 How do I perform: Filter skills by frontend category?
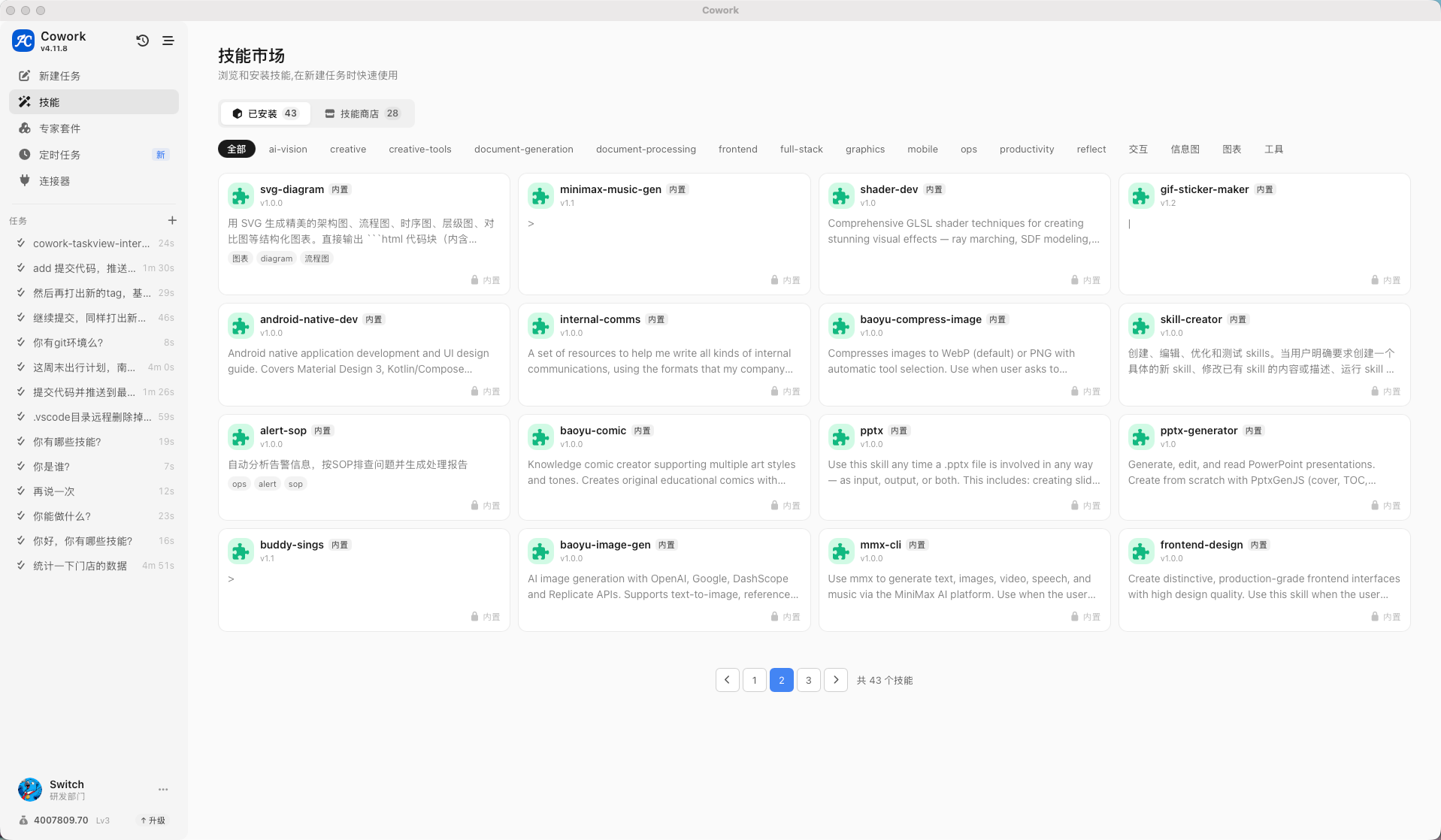[738, 150]
